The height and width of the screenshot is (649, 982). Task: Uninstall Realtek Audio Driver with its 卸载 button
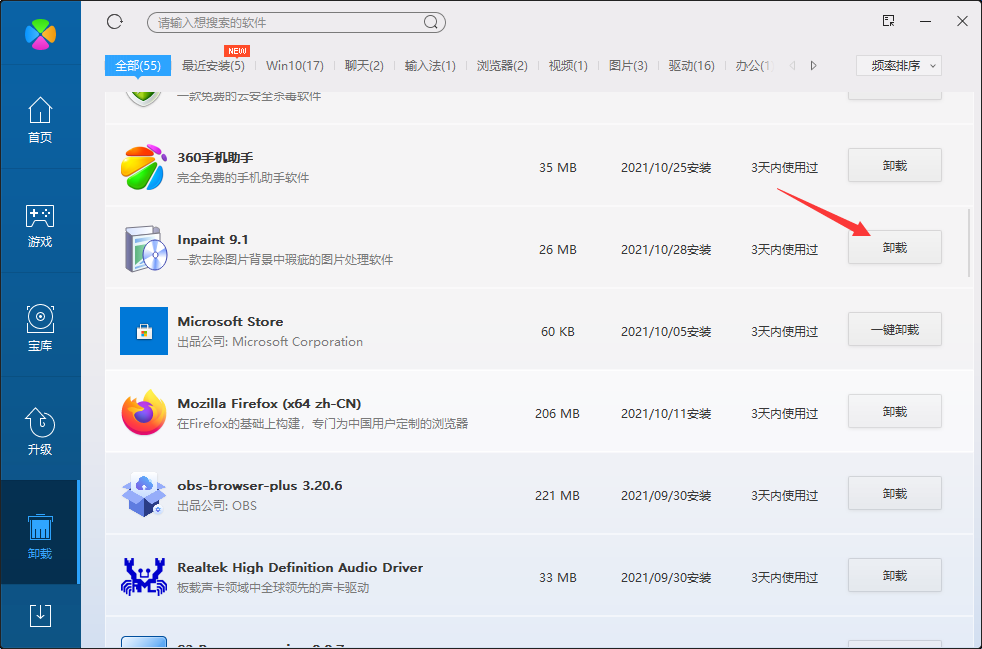[x=895, y=575]
